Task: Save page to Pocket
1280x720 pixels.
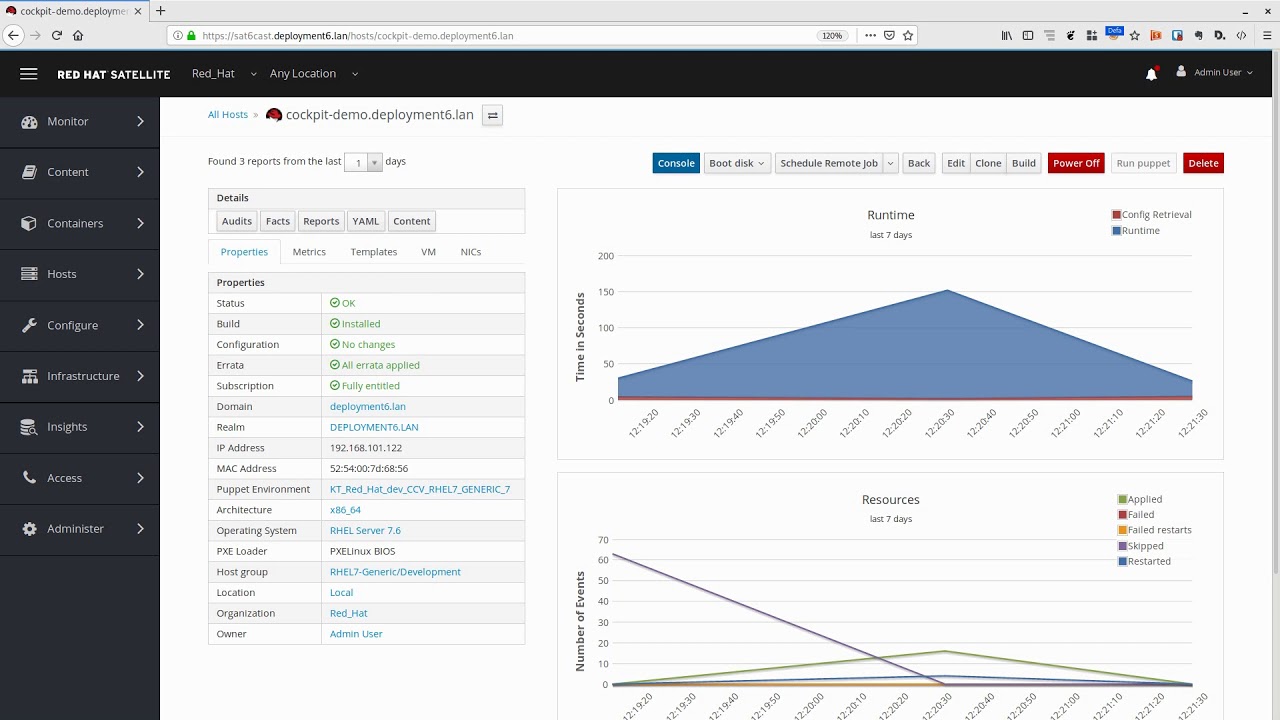Action: [889, 35]
